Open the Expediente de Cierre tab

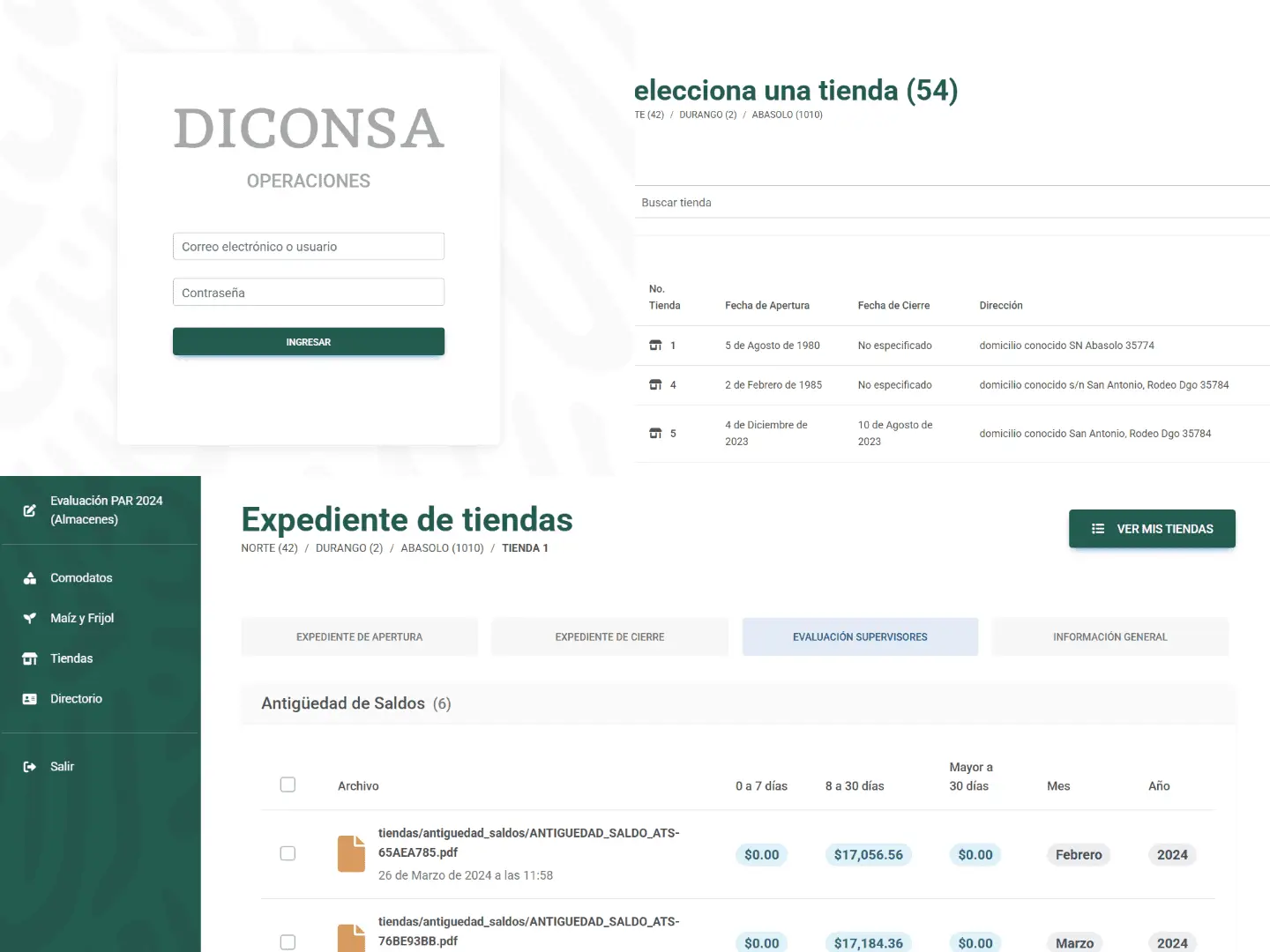[609, 637]
